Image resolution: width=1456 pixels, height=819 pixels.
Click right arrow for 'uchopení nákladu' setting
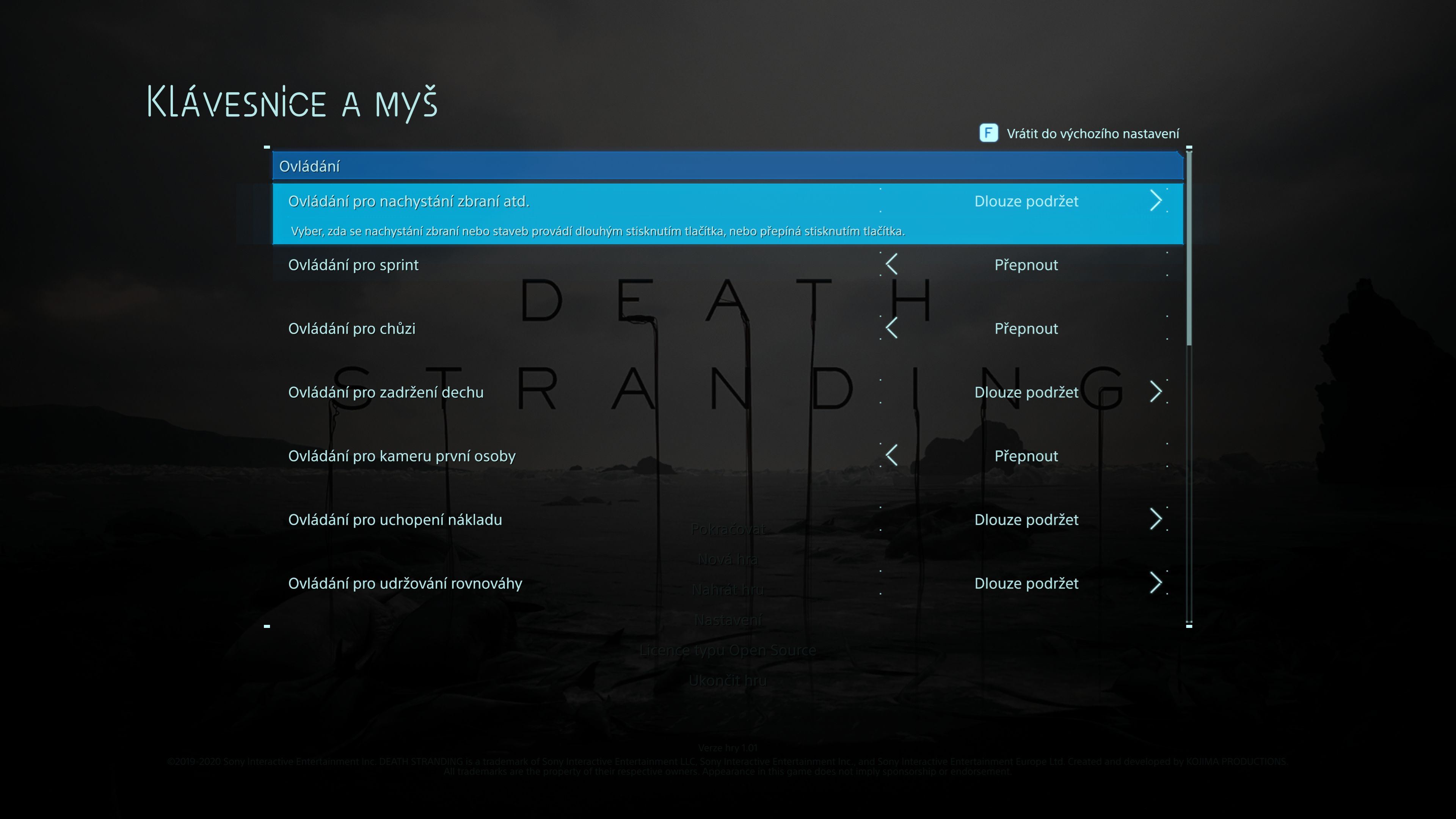[x=1156, y=519]
